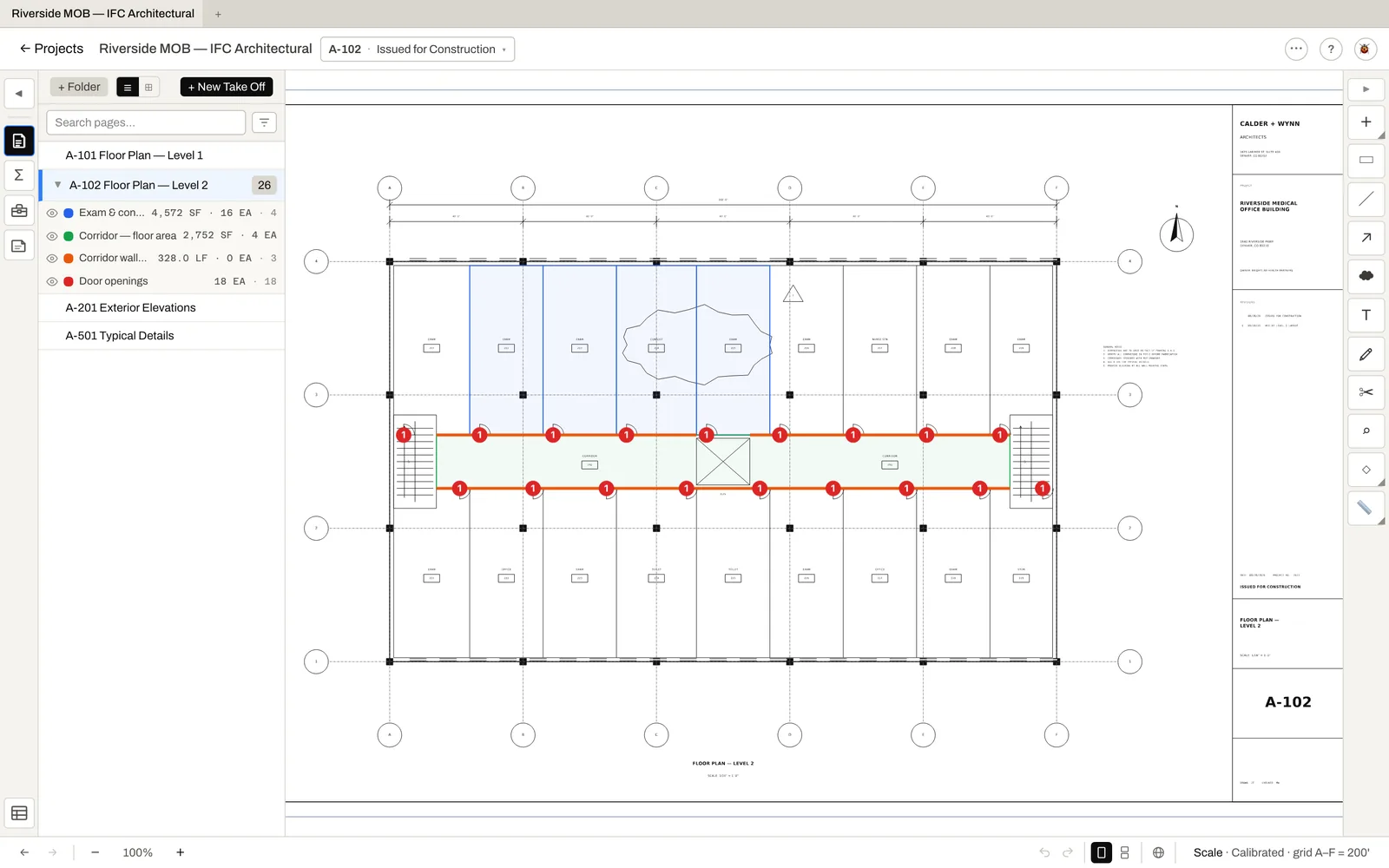Open the A-201 Exterior Elevations page
Viewport: 1389px width, 868px height.
tap(161, 308)
